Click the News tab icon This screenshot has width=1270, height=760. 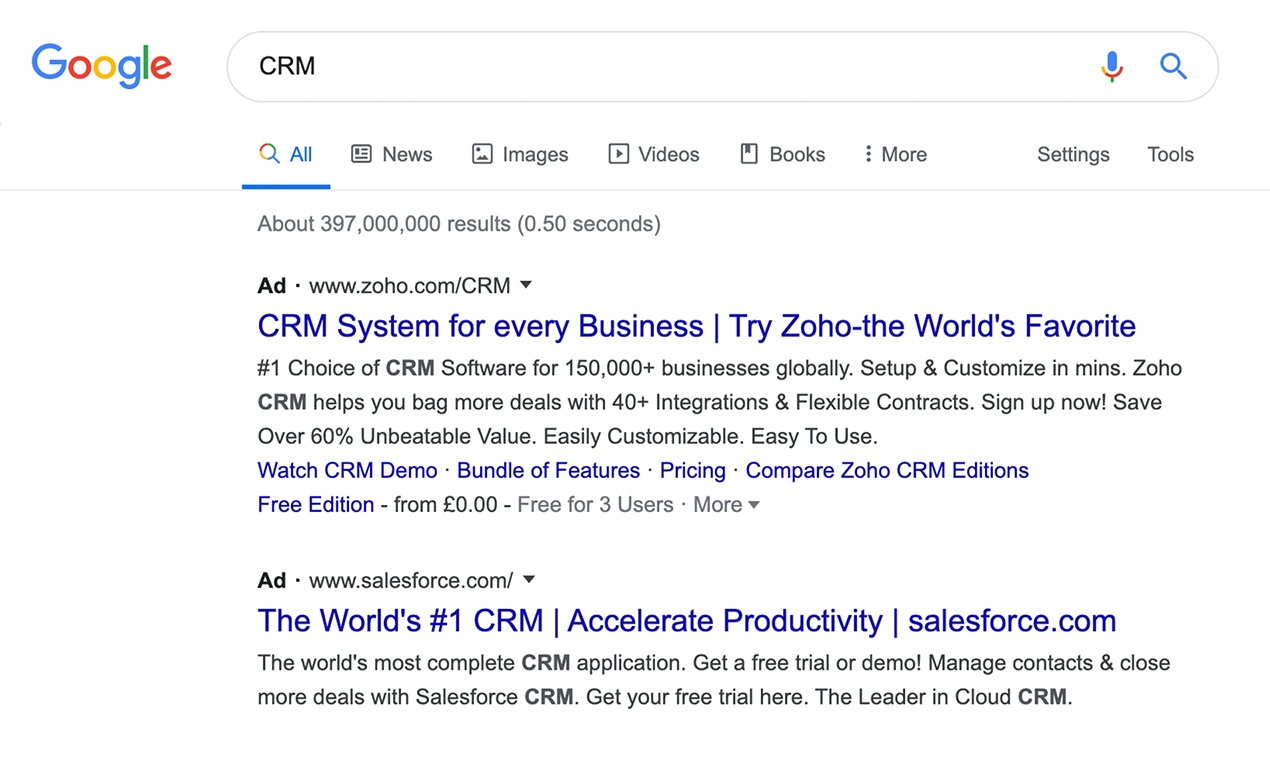click(361, 154)
